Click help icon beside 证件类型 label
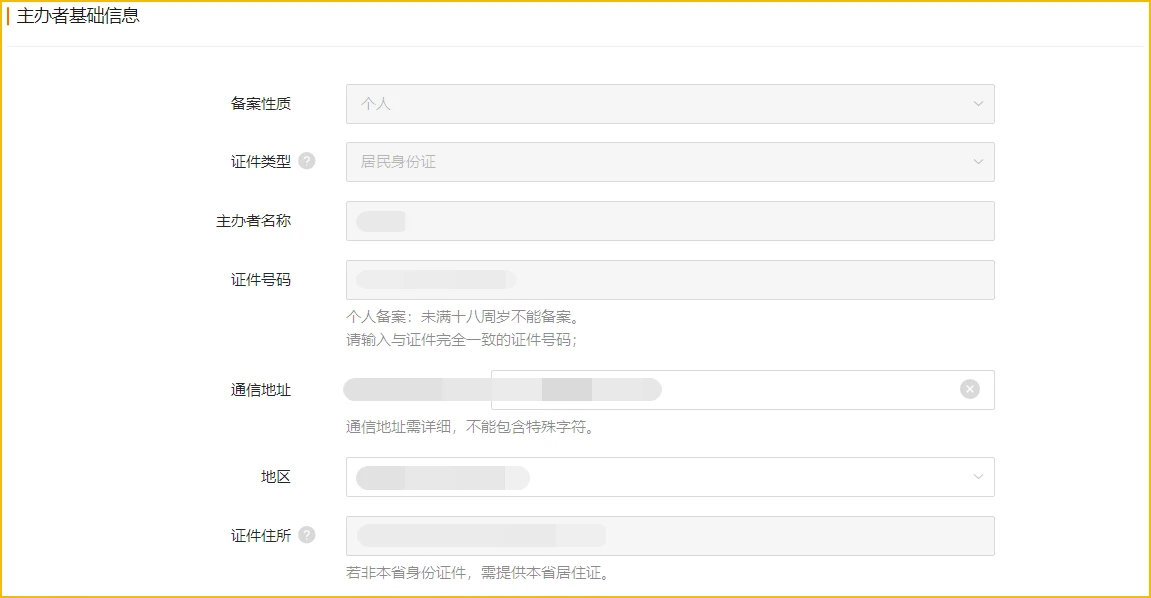This screenshot has height=598, width=1151. point(307,161)
